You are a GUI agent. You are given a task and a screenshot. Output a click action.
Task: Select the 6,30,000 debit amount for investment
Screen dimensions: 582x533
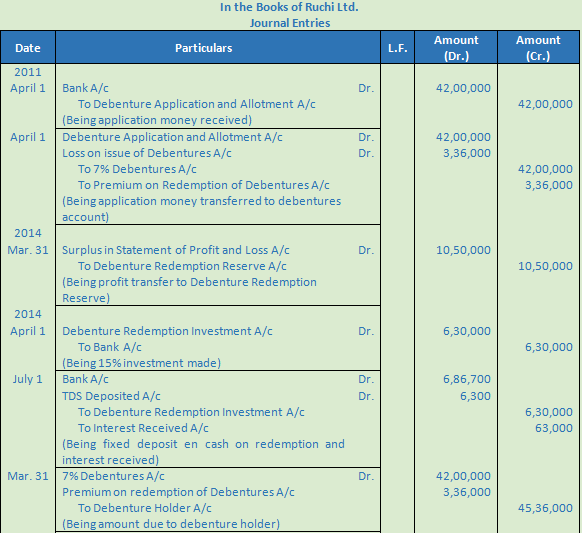click(x=467, y=331)
